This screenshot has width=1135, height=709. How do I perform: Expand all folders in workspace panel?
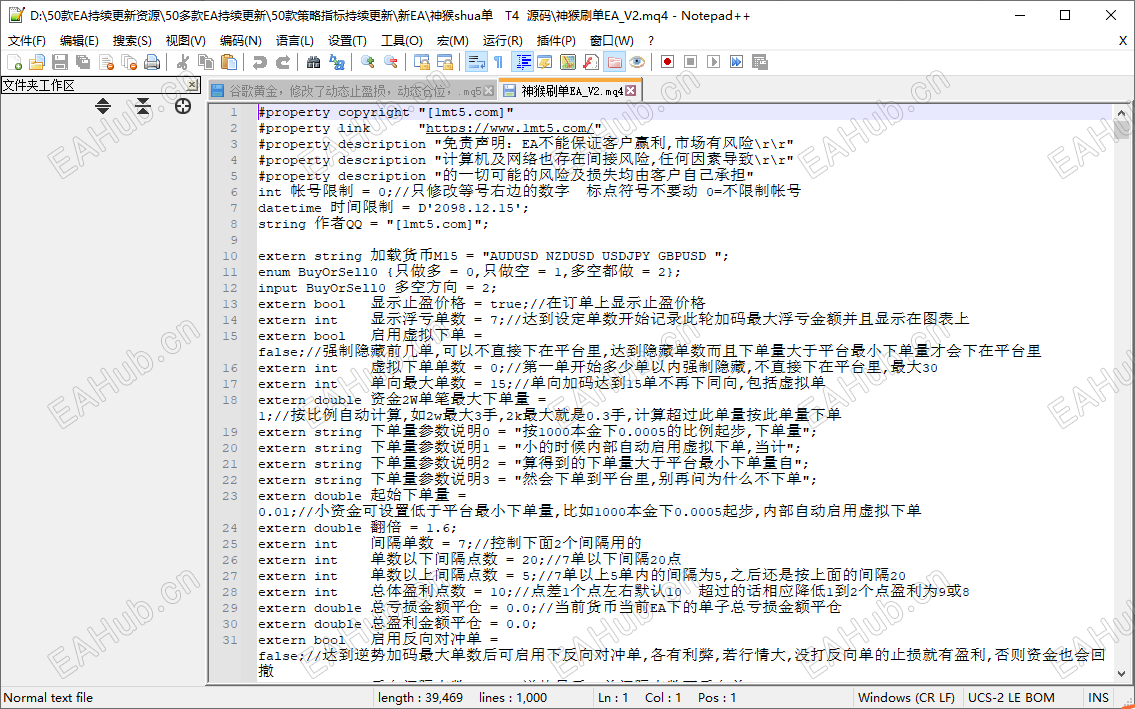(x=103, y=106)
